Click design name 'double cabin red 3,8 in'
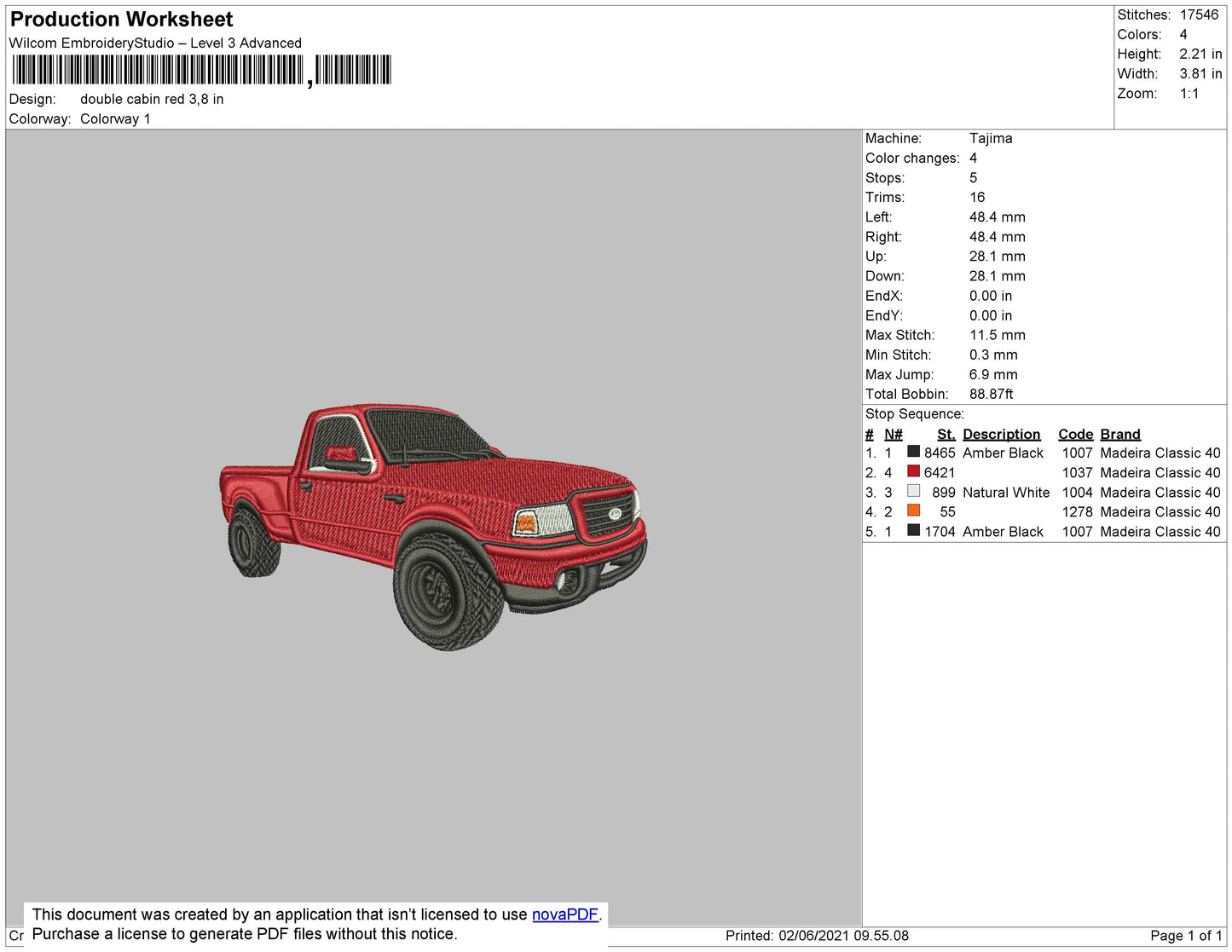Viewport: 1232px width, 952px height. 152,99
